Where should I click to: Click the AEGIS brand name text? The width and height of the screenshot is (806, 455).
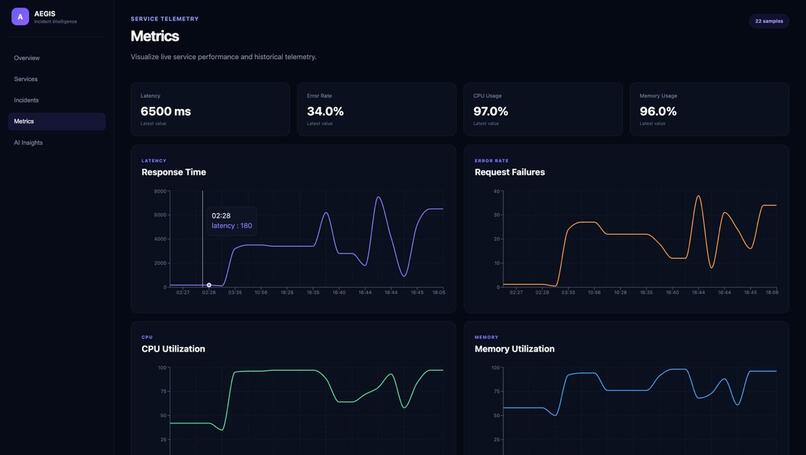tap(45, 14)
